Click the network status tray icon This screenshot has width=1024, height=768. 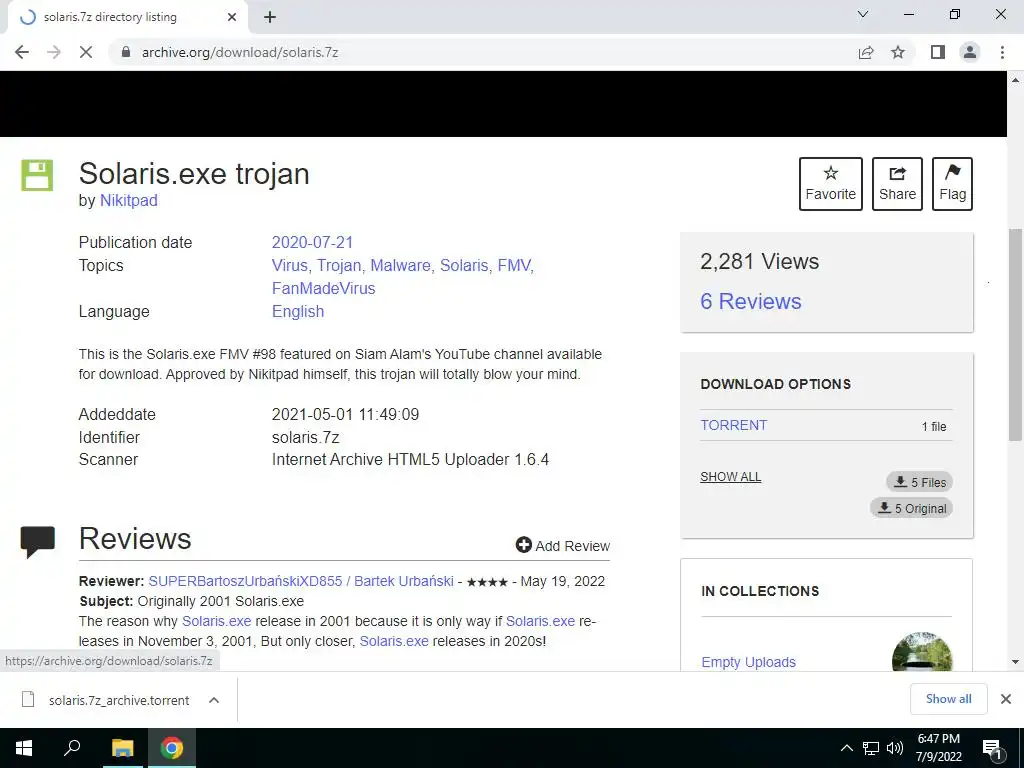coord(871,748)
